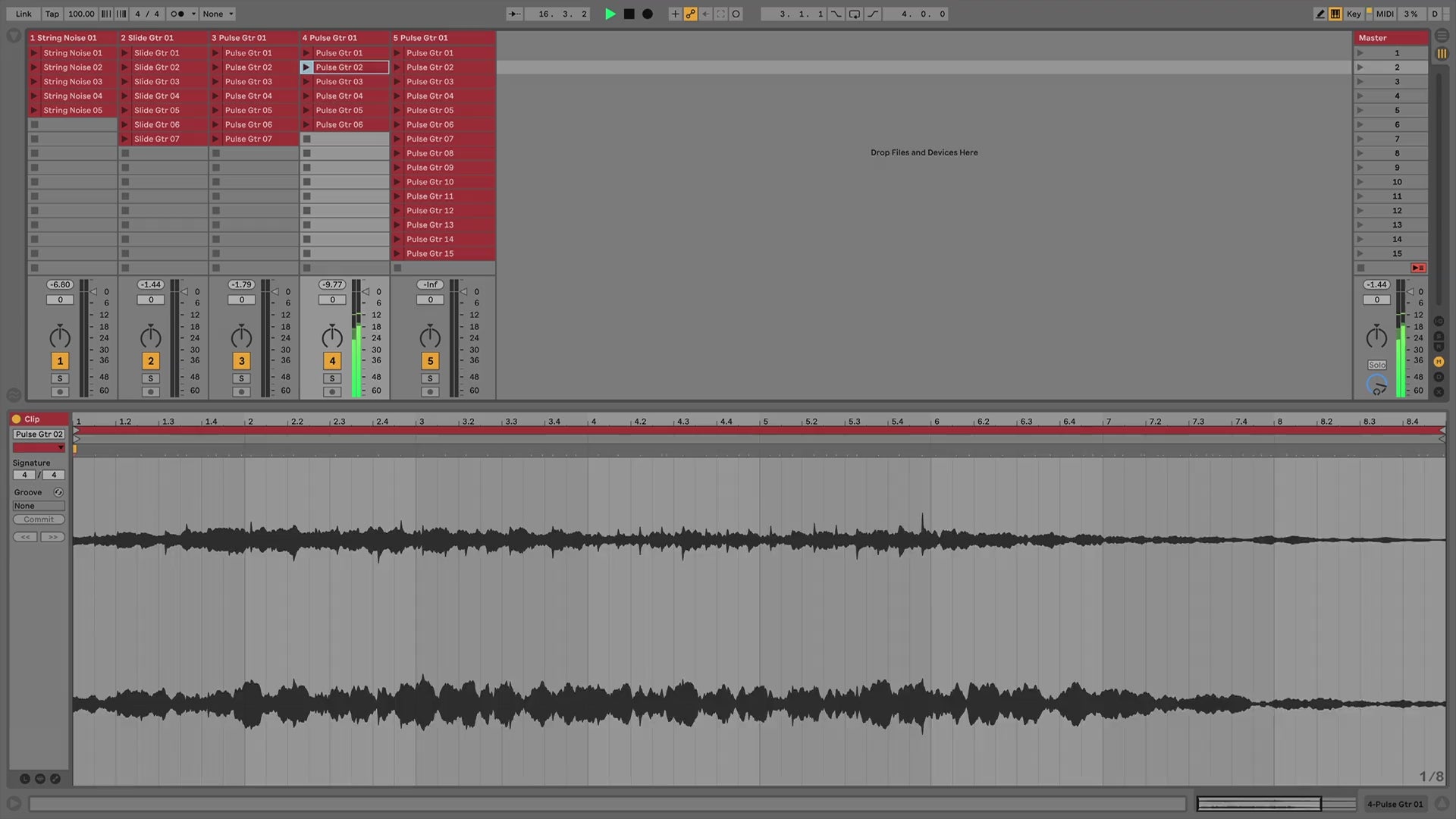This screenshot has width=1456, height=819.
Task: Click the Tap tempo button
Action: coord(52,14)
